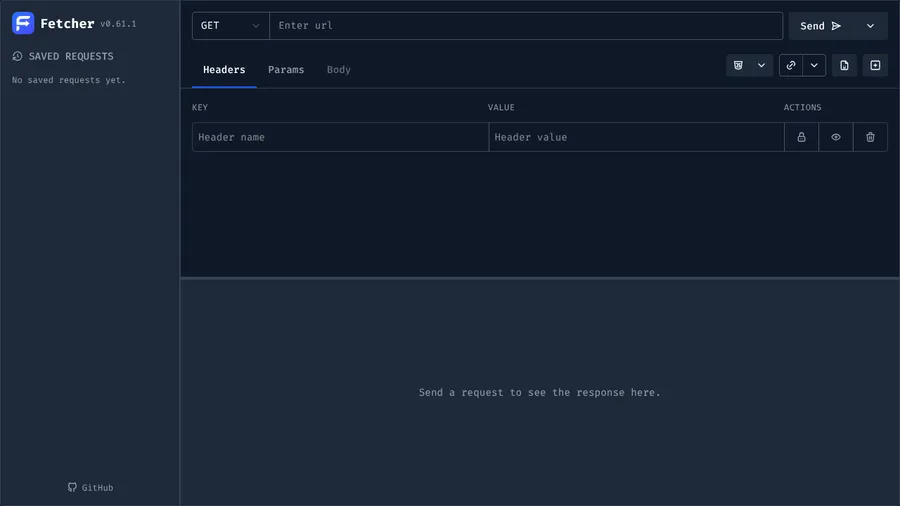Viewport: 900px width, 506px height.
Task: Click the 'No saved requests yet.' text
Action: tap(69, 80)
